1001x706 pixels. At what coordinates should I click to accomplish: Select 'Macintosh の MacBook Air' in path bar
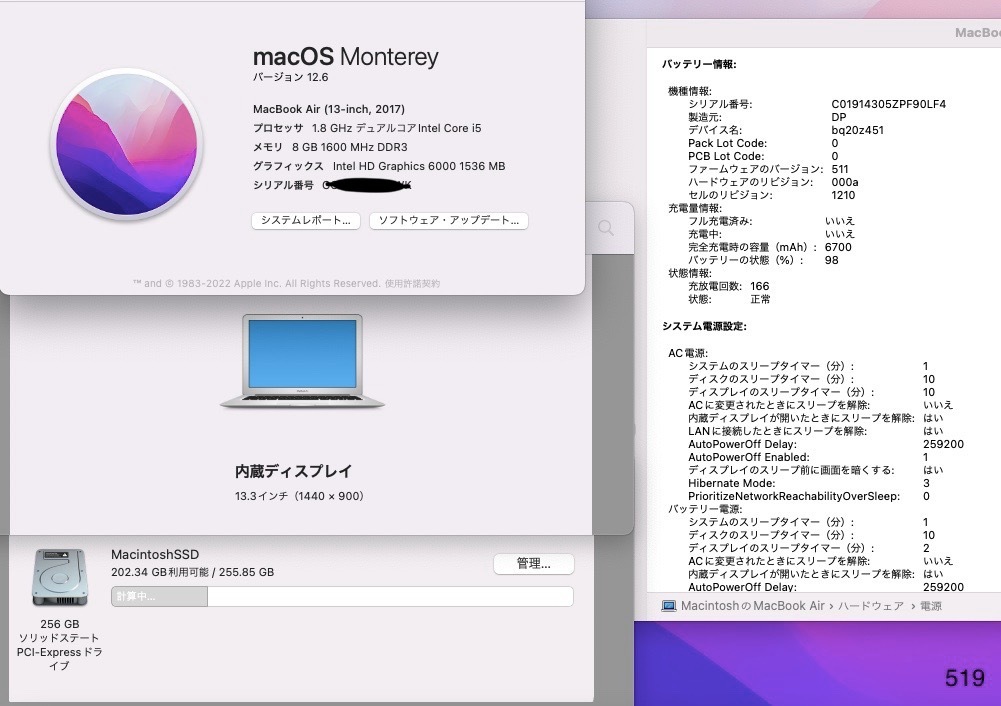pos(753,606)
